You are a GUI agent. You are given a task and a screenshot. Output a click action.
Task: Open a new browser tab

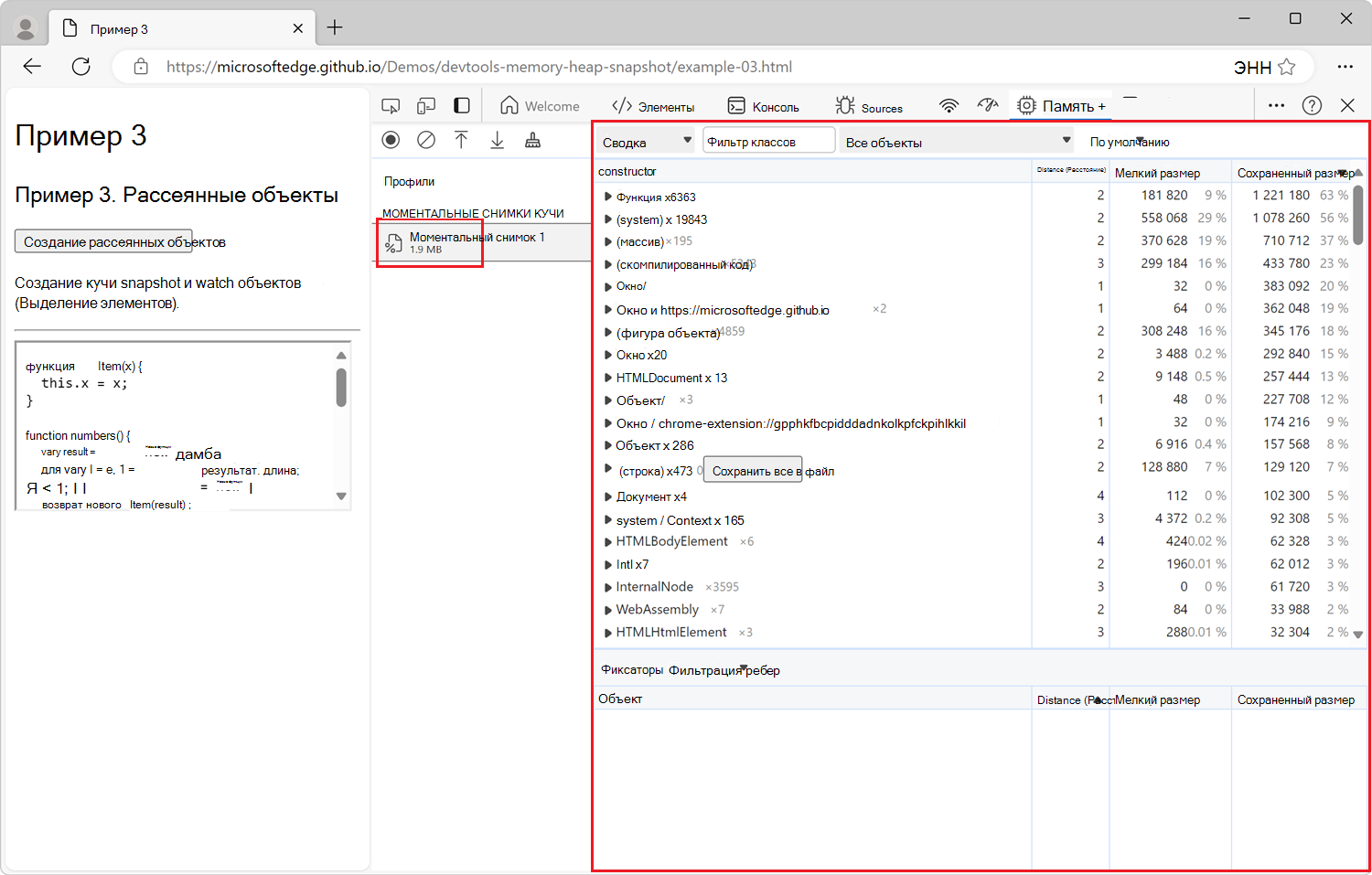tap(335, 28)
